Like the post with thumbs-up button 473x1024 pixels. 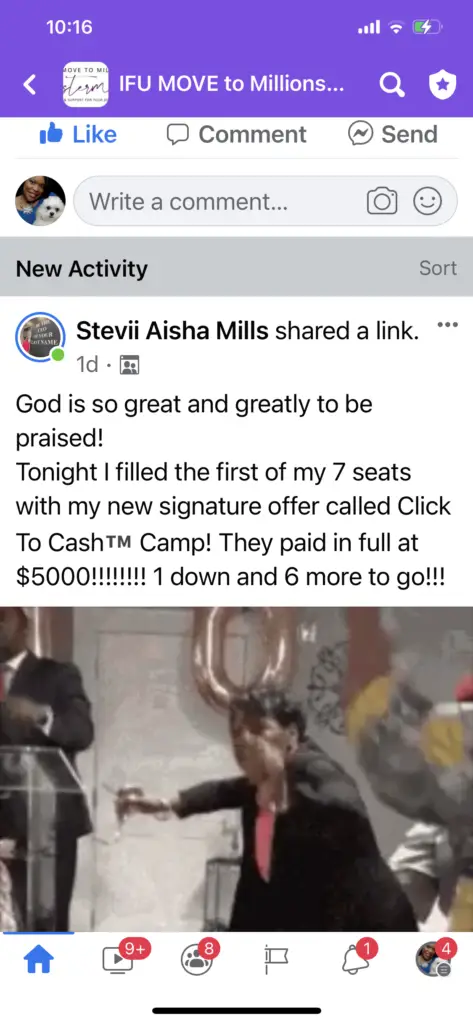pos(78,134)
